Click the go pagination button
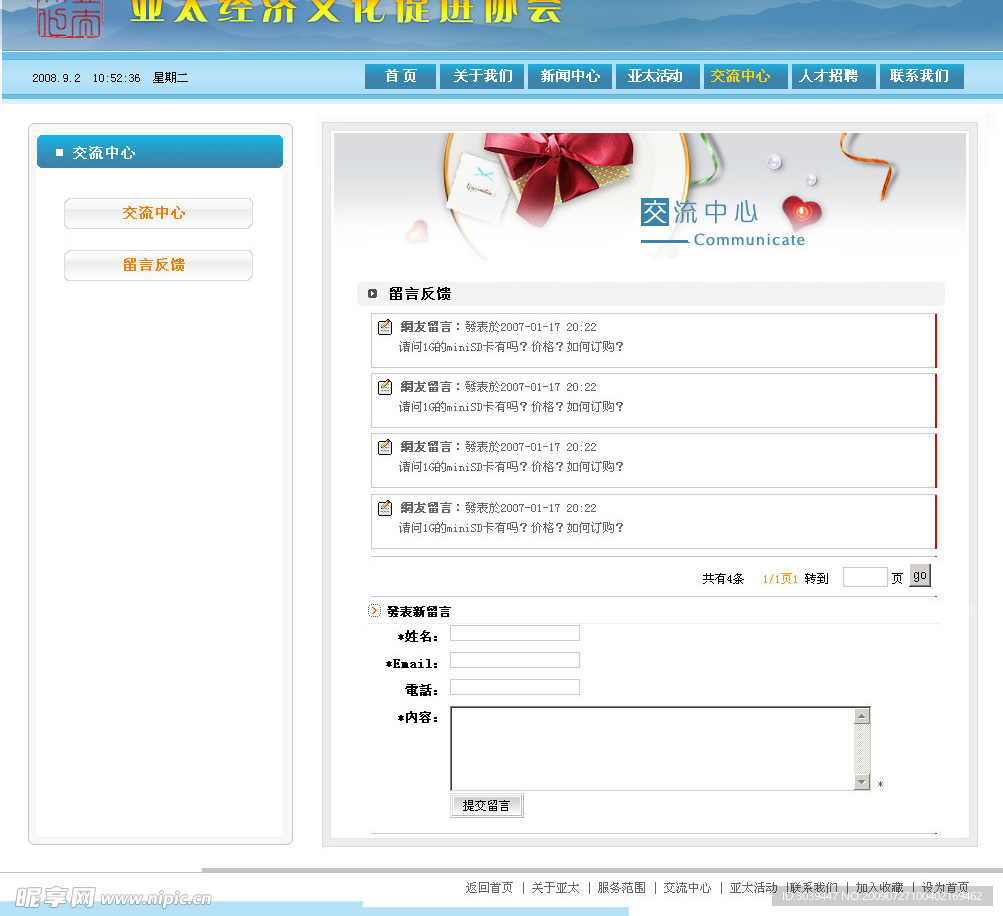1003x916 pixels. (x=920, y=576)
